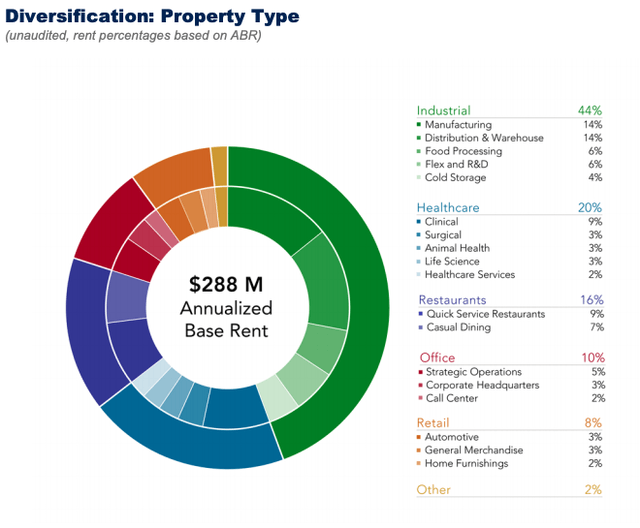Select the Office '10%' value

593,358
